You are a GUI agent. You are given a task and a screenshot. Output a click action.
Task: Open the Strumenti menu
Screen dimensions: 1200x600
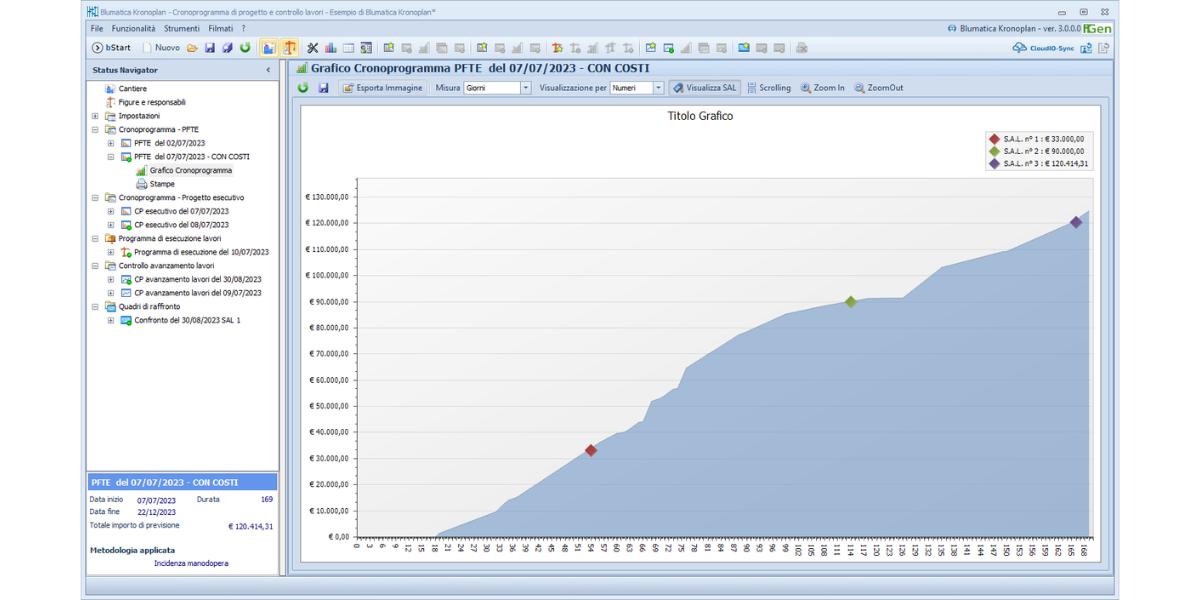pyautogui.click(x=181, y=29)
